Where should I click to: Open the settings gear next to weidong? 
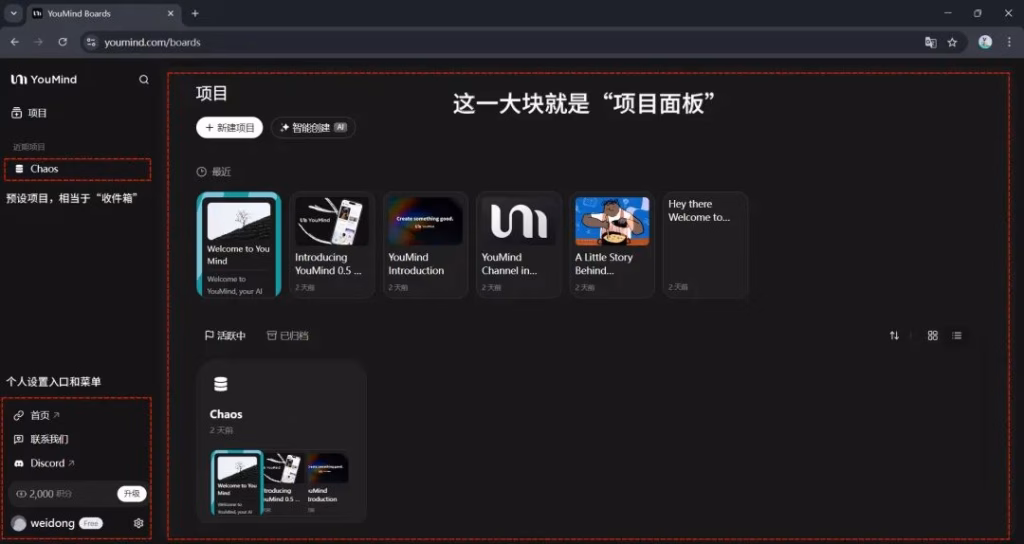tap(138, 523)
